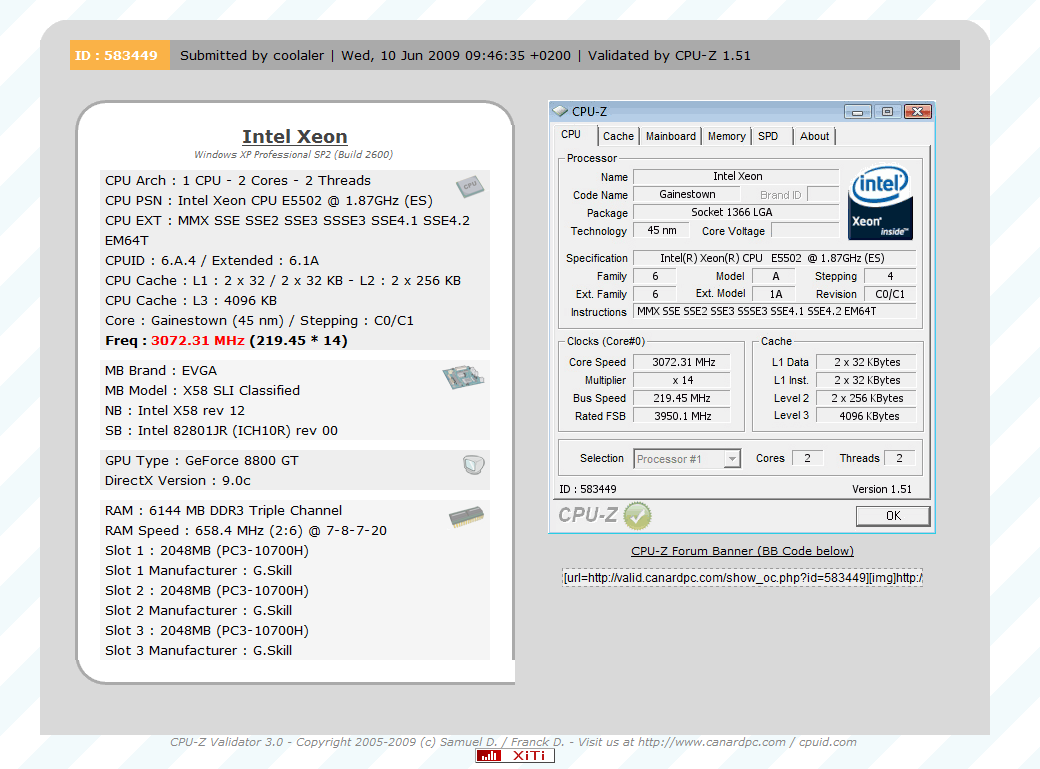Click the Version 1.51 text
The image size is (1040, 769).
(x=881, y=489)
